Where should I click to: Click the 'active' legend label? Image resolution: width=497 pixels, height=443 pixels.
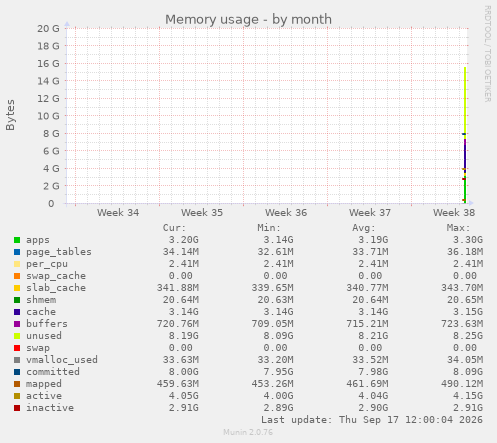click(x=44, y=396)
